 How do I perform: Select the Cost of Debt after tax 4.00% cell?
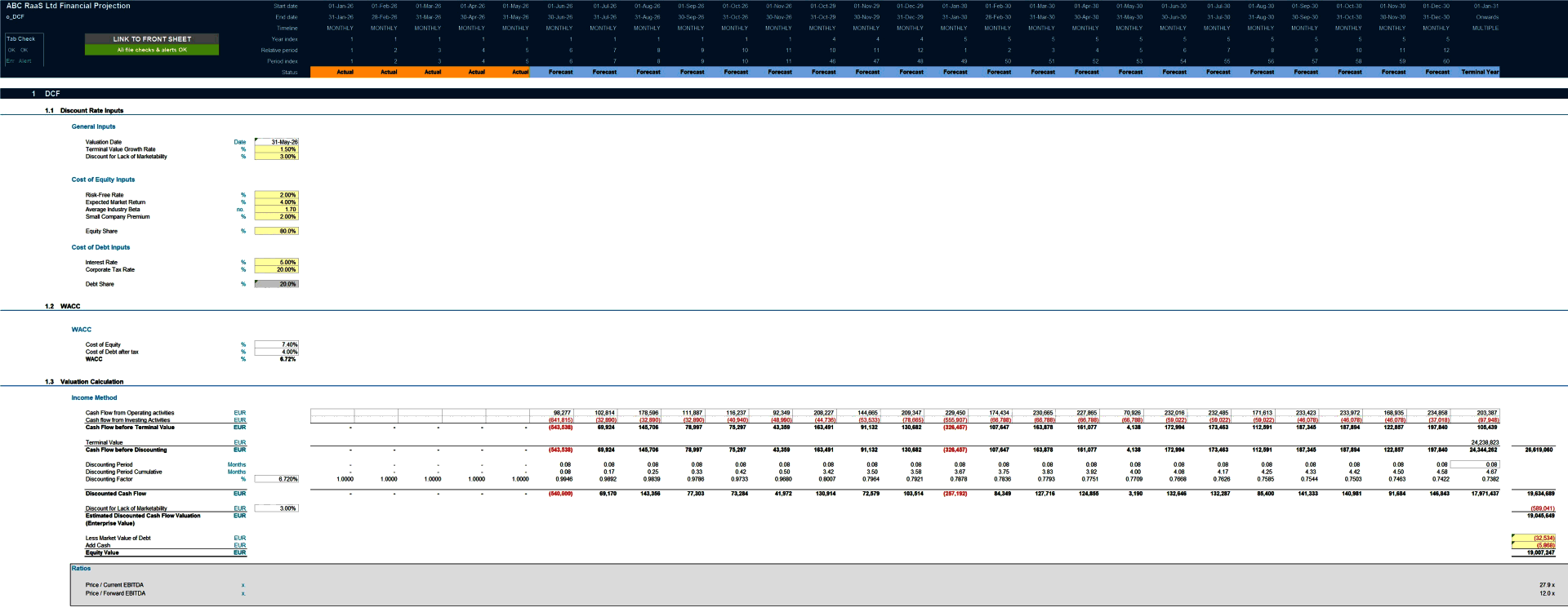(x=277, y=352)
